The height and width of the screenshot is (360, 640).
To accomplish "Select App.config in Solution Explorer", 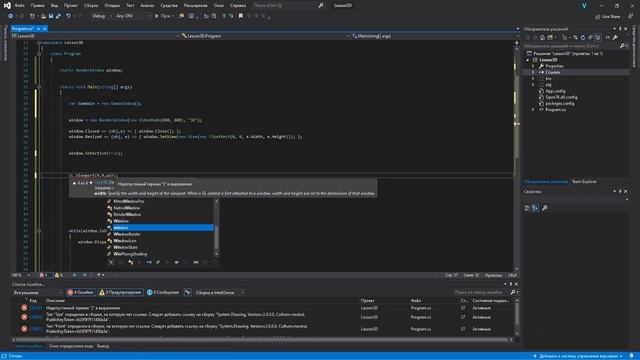I will click(x=555, y=91).
